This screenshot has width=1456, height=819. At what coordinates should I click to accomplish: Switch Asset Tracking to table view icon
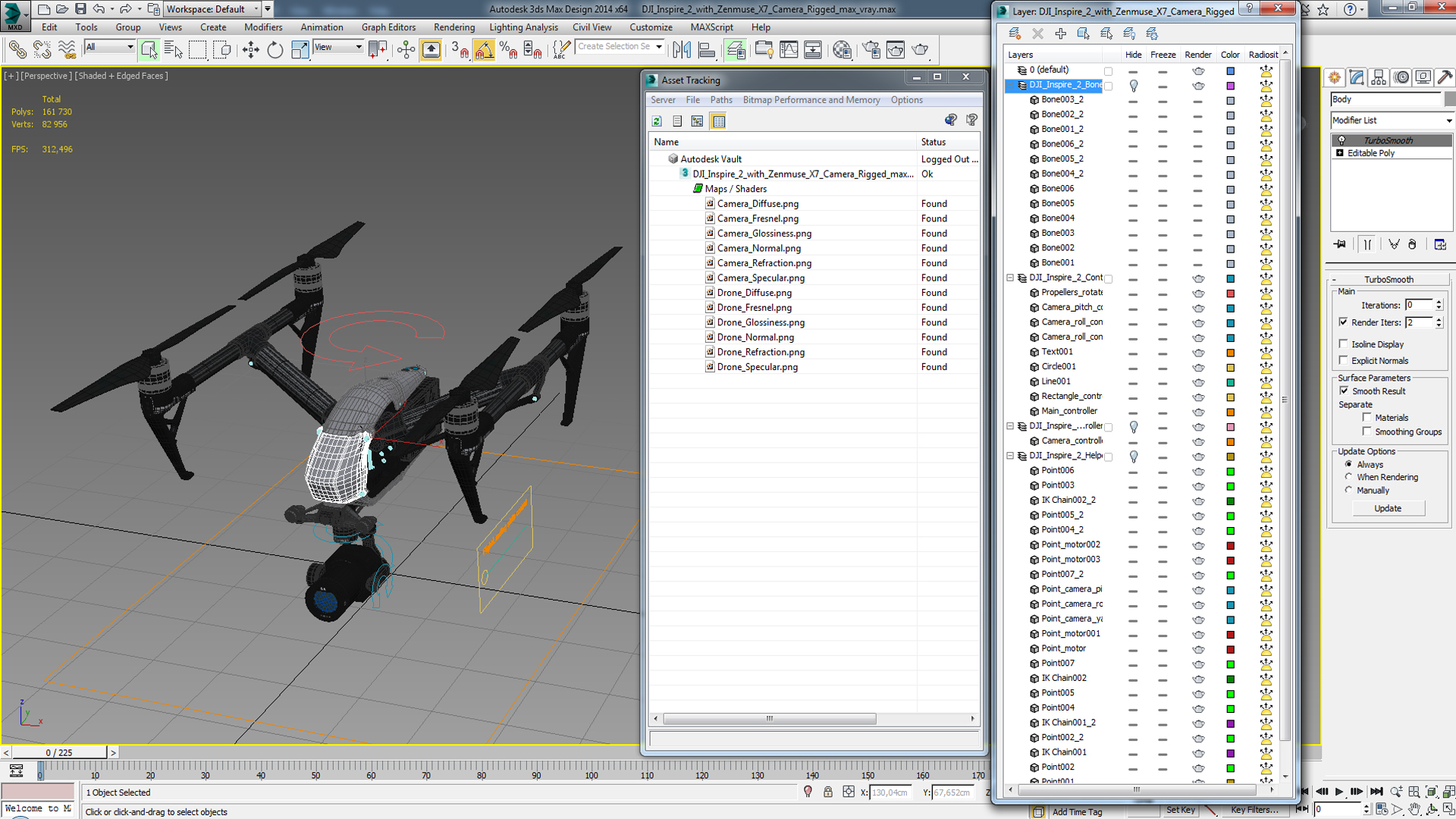coord(718,121)
